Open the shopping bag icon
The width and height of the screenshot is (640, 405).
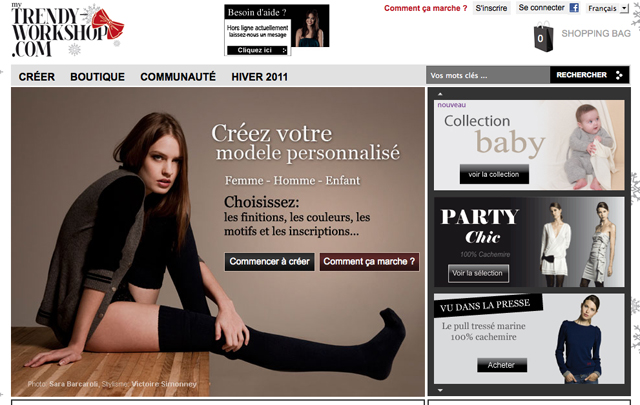tap(543, 37)
